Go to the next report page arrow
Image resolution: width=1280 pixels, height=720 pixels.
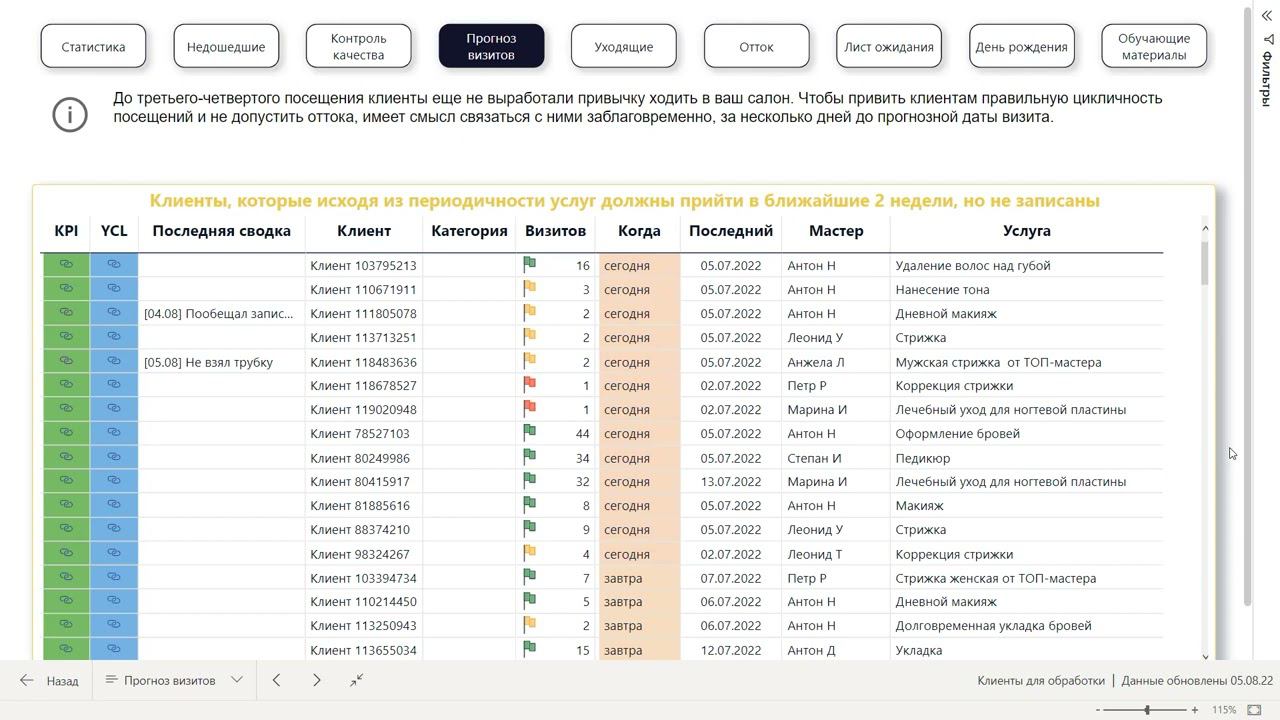point(316,680)
